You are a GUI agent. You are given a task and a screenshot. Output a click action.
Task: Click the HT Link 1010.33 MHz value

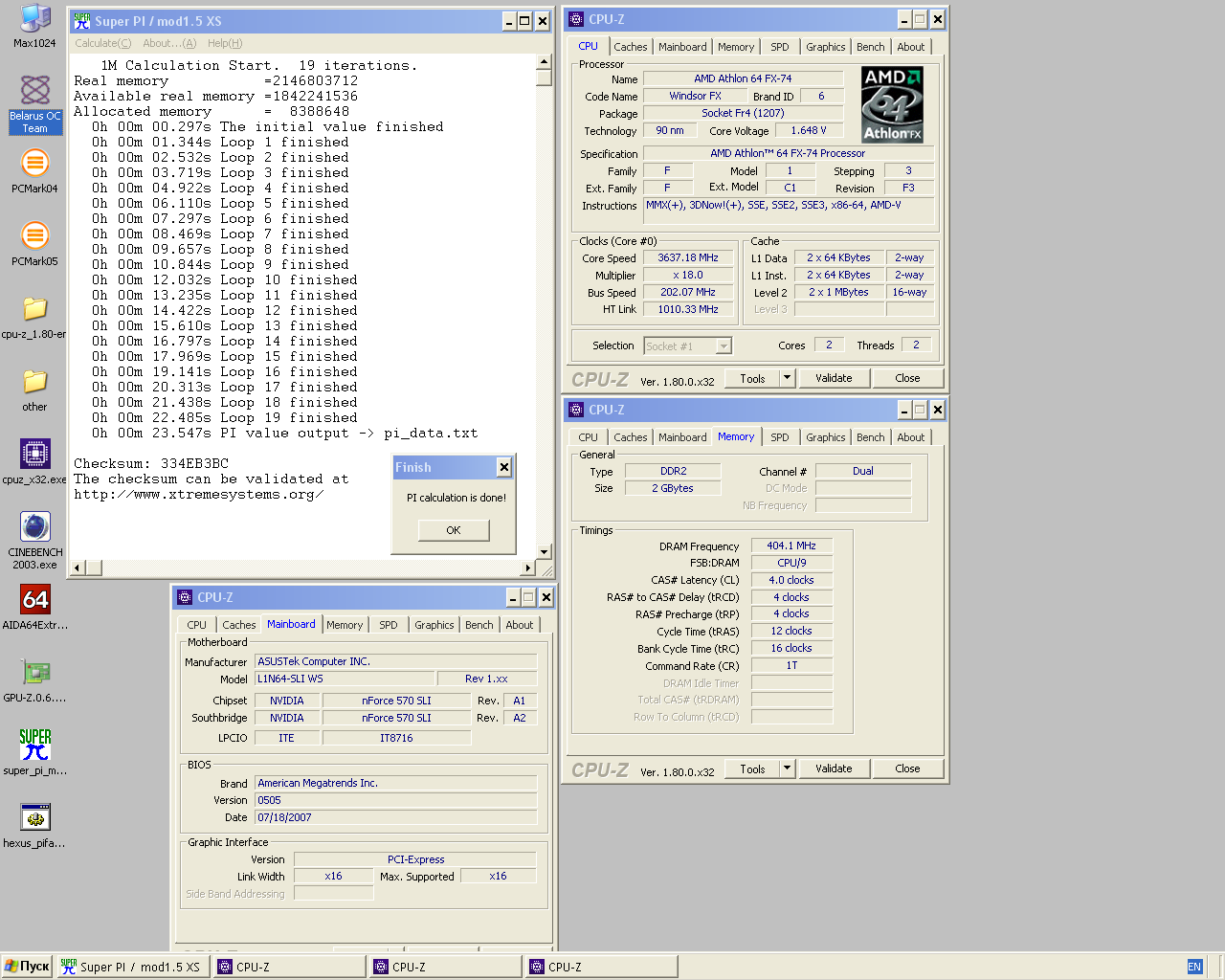point(688,310)
